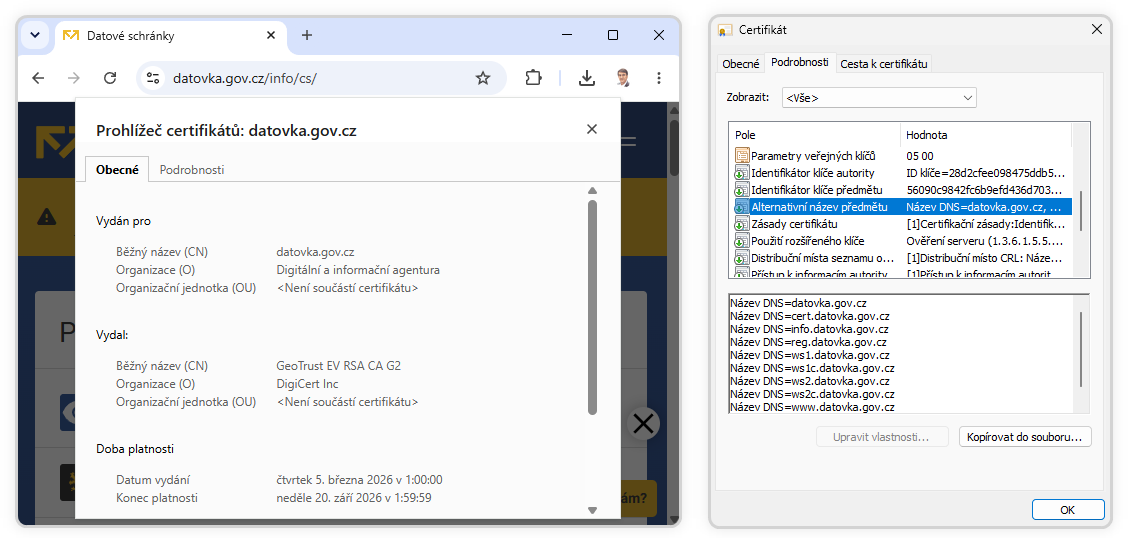
Task: Open a new browser tab with the plus icon
Action: tap(306, 35)
